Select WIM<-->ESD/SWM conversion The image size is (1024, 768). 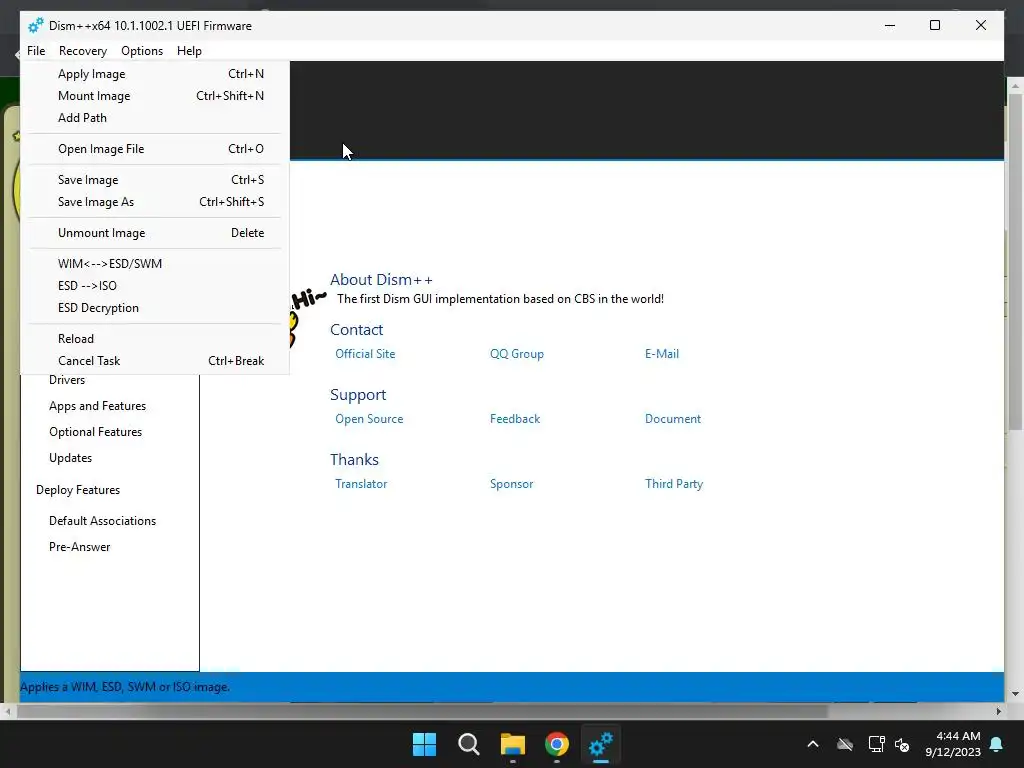pyautogui.click(x=155, y=264)
